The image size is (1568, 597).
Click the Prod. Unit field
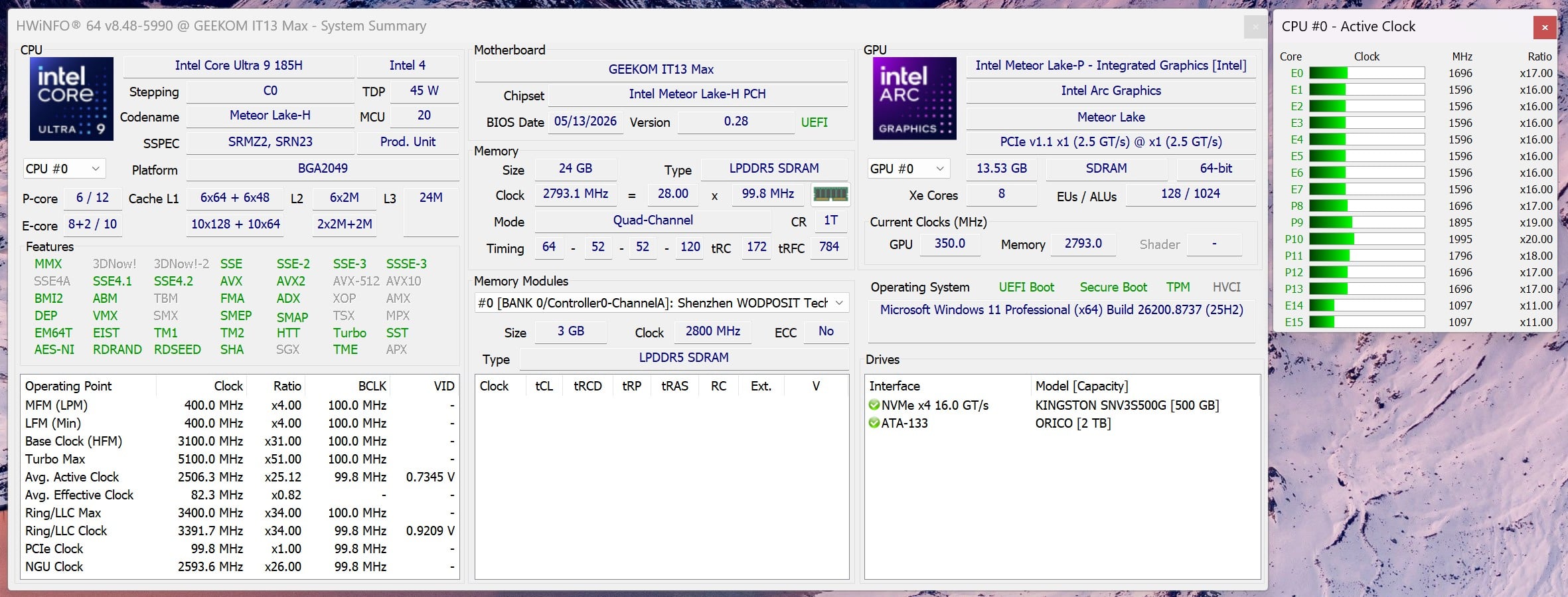408,142
